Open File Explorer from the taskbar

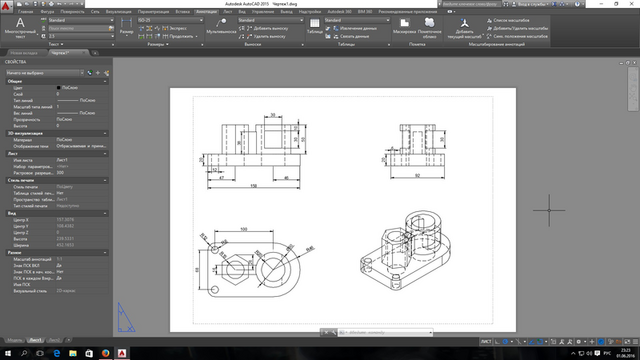[73, 353]
